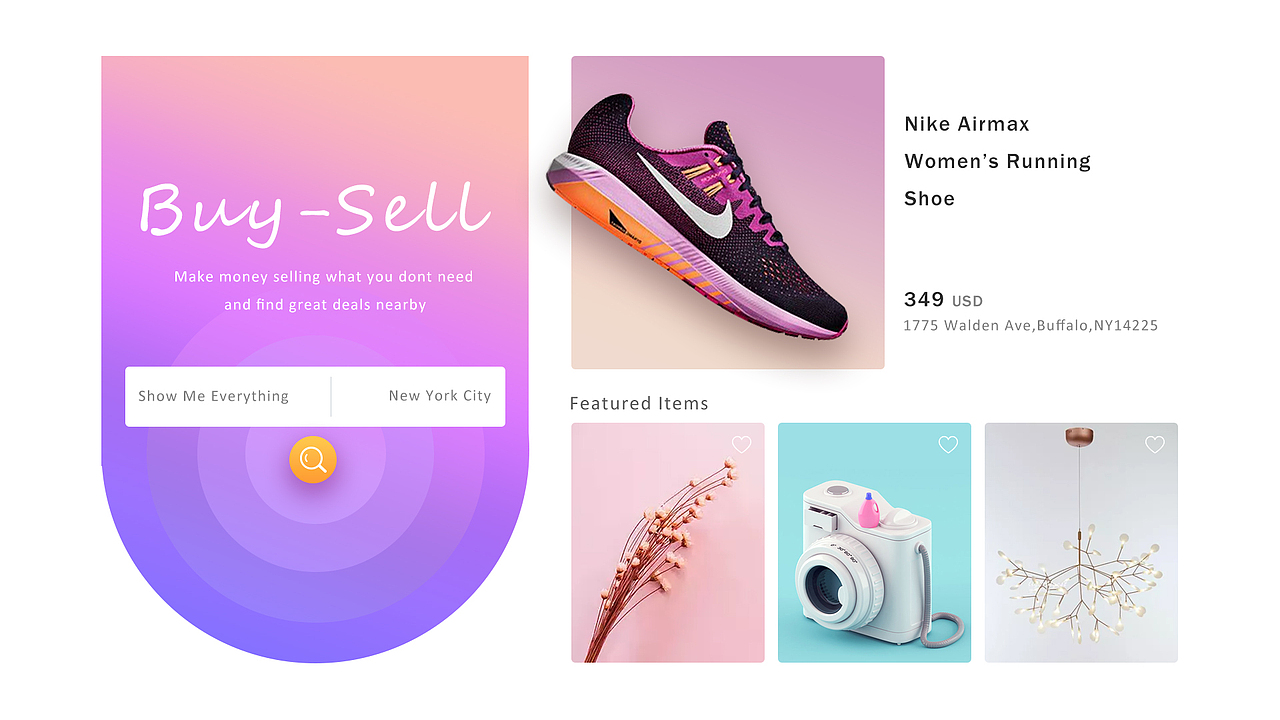Click the Make money selling tagline
1280x720 pixels.
pyautogui.click(x=323, y=276)
